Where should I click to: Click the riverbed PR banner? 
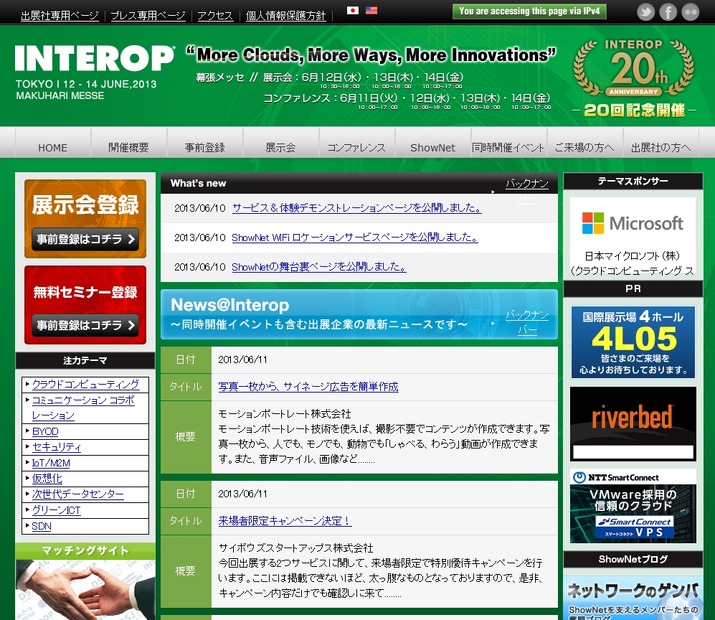pyautogui.click(x=633, y=424)
